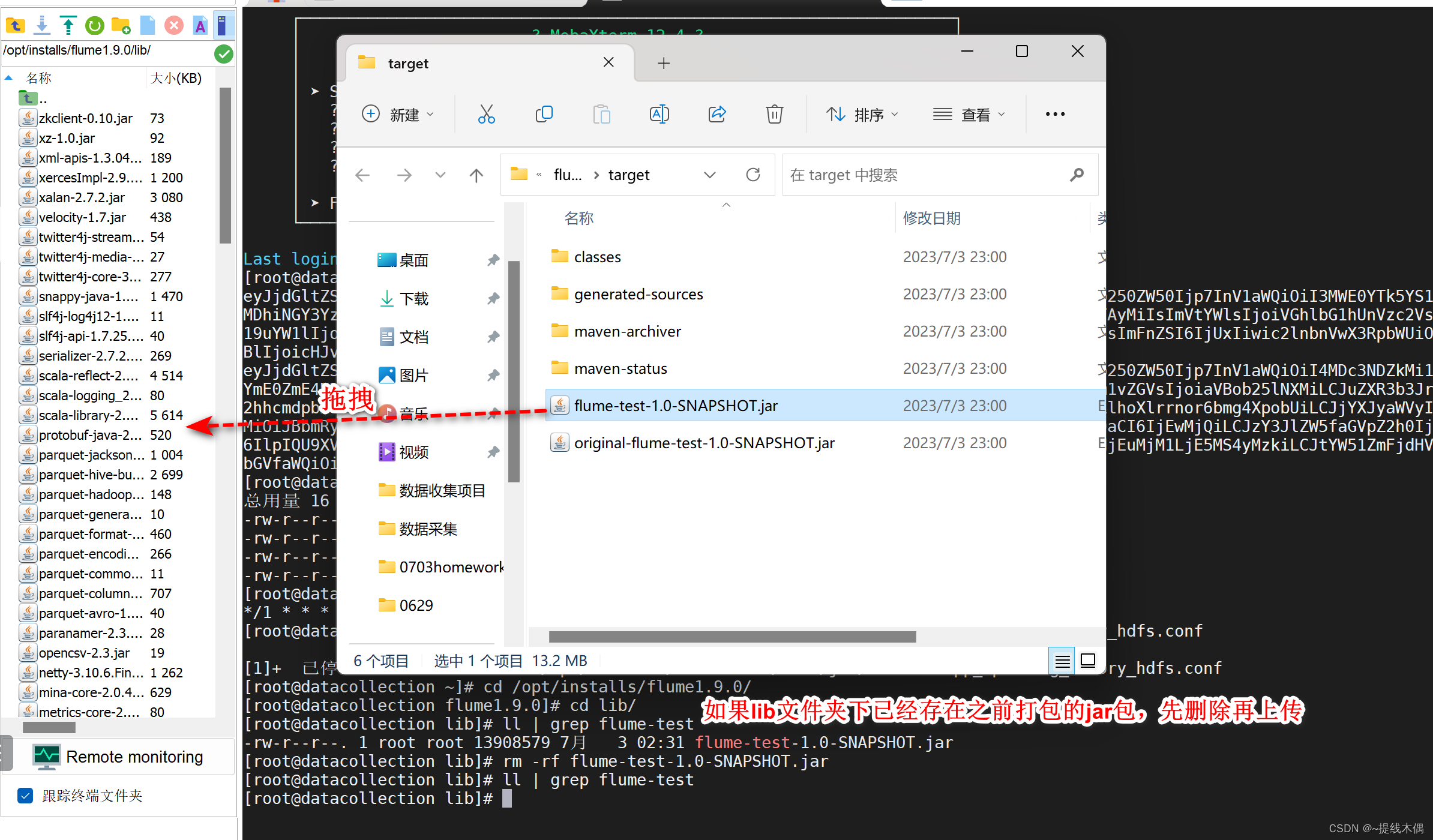
Task: Click the Delete trash icon in Explorer
Action: pos(775,114)
